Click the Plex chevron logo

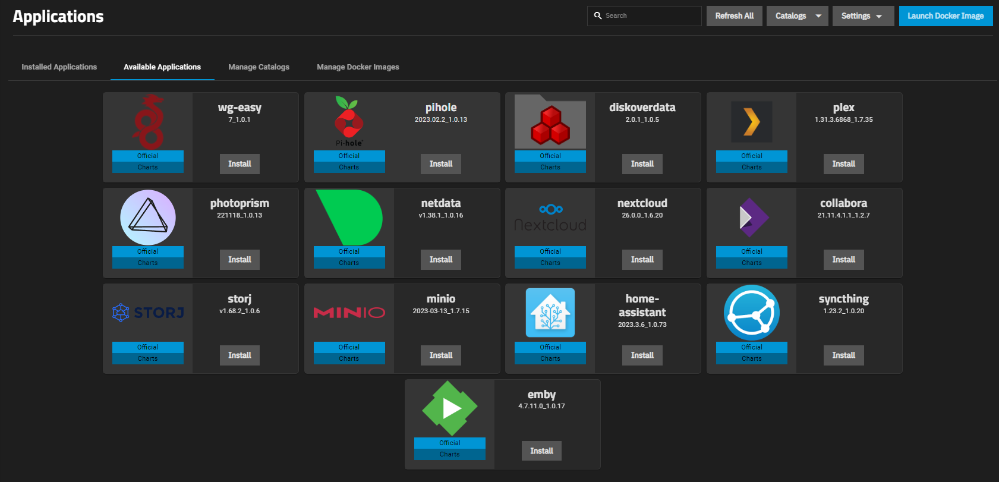[751, 123]
